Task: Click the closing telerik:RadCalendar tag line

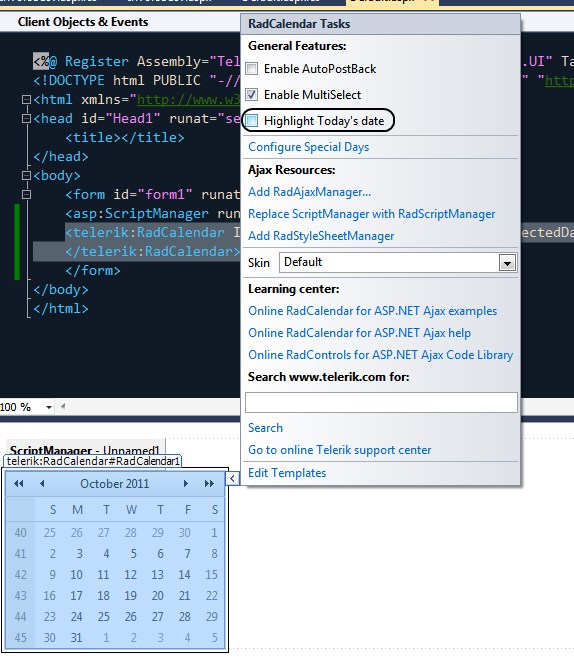Action: click(x=153, y=251)
